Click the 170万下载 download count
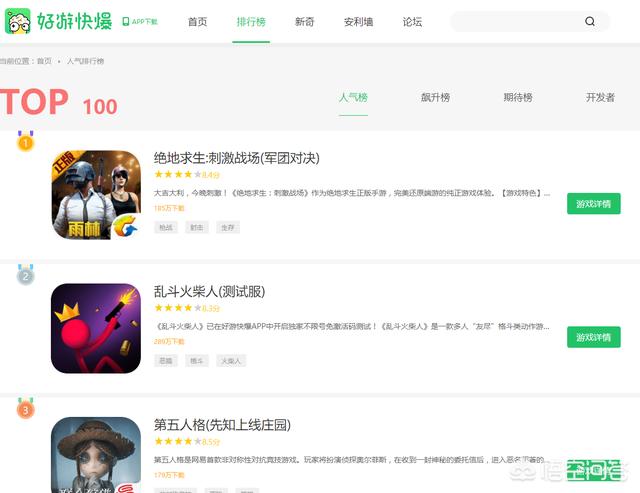This screenshot has height=493, width=640. point(169,475)
